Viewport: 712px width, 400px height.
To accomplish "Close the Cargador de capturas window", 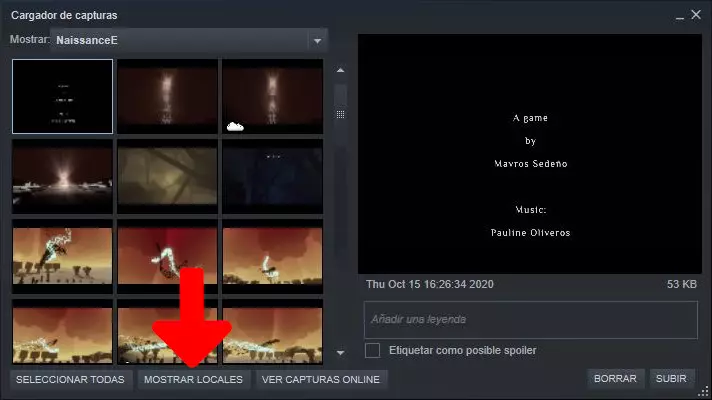I will (696, 15).
